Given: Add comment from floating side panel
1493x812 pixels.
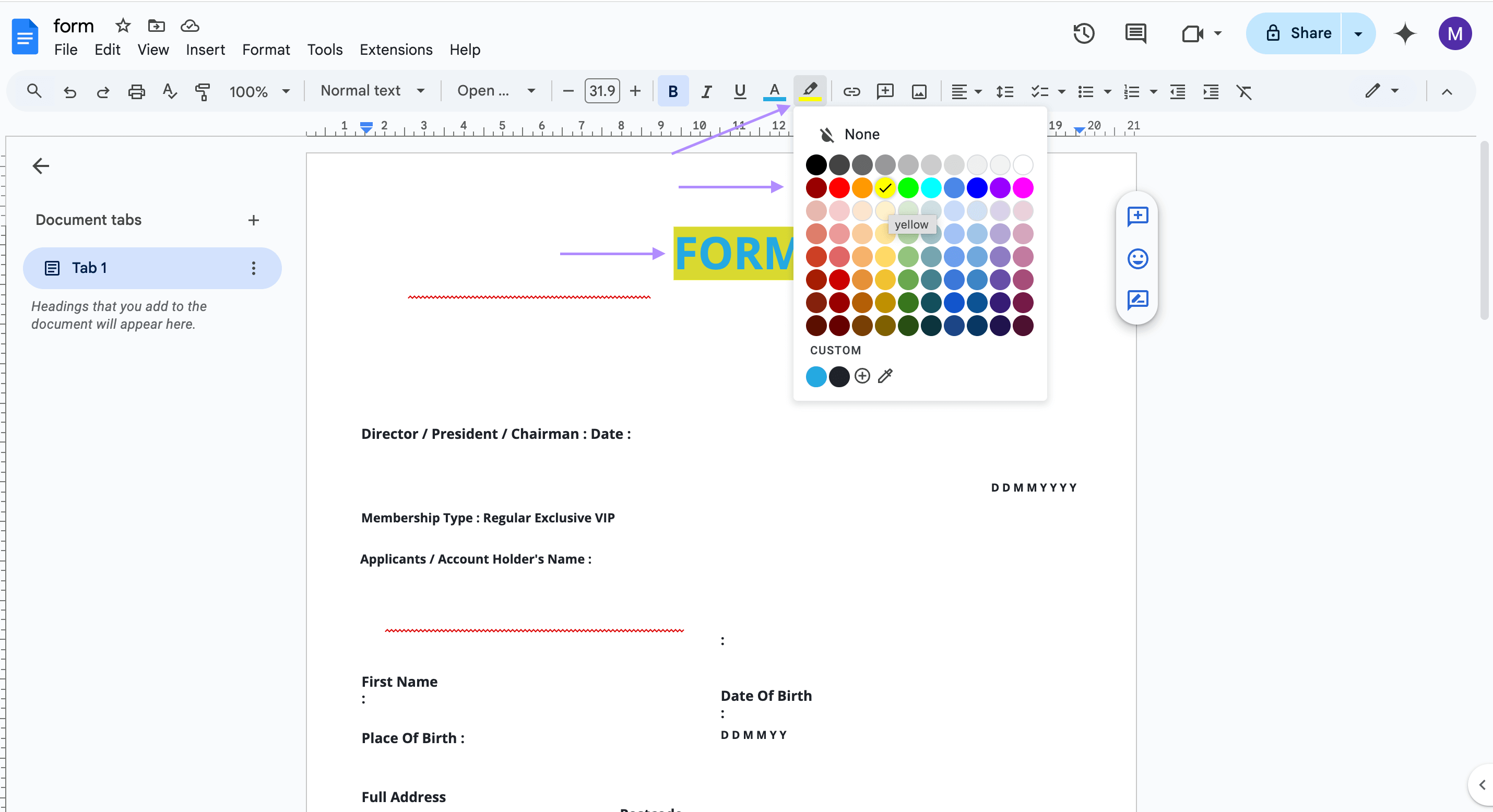Looking at the screenshot, I should tap(1137, 217).
